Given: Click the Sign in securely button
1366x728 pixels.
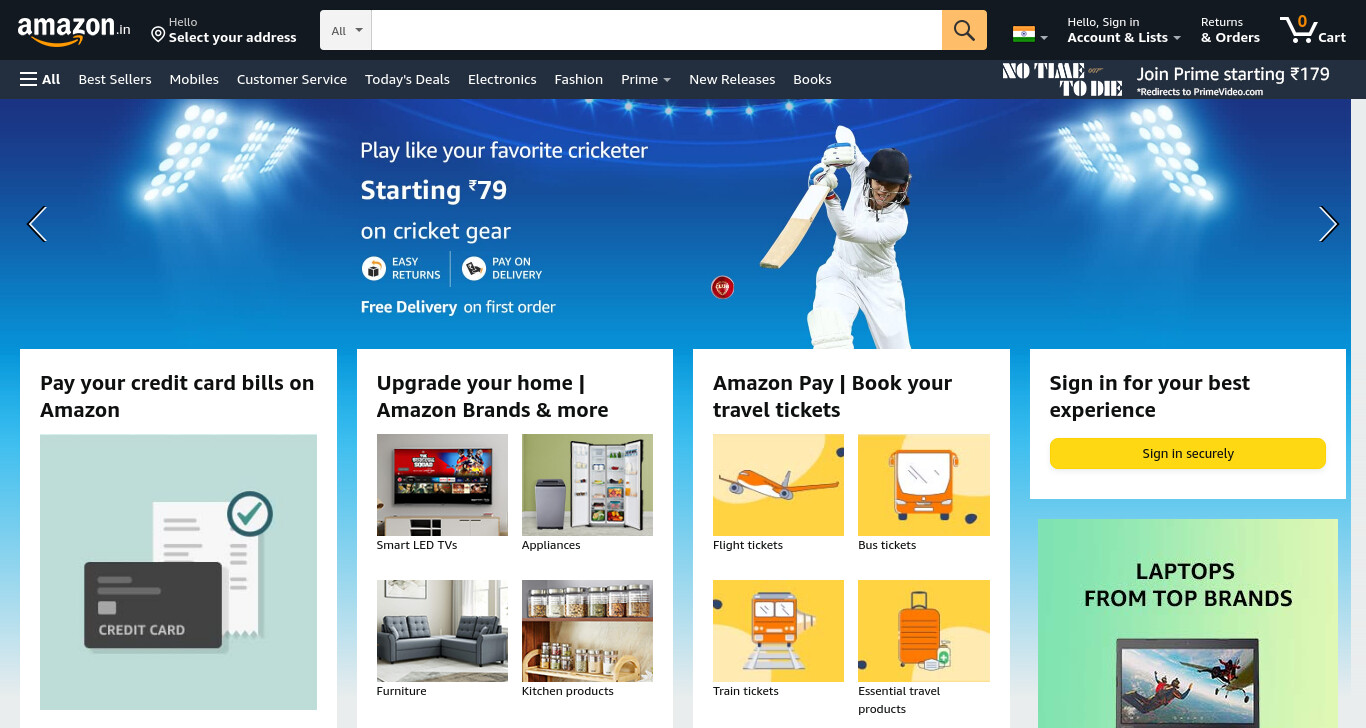Looking at the screenshot, I should pyautogui.click(x=1188, y=453).
